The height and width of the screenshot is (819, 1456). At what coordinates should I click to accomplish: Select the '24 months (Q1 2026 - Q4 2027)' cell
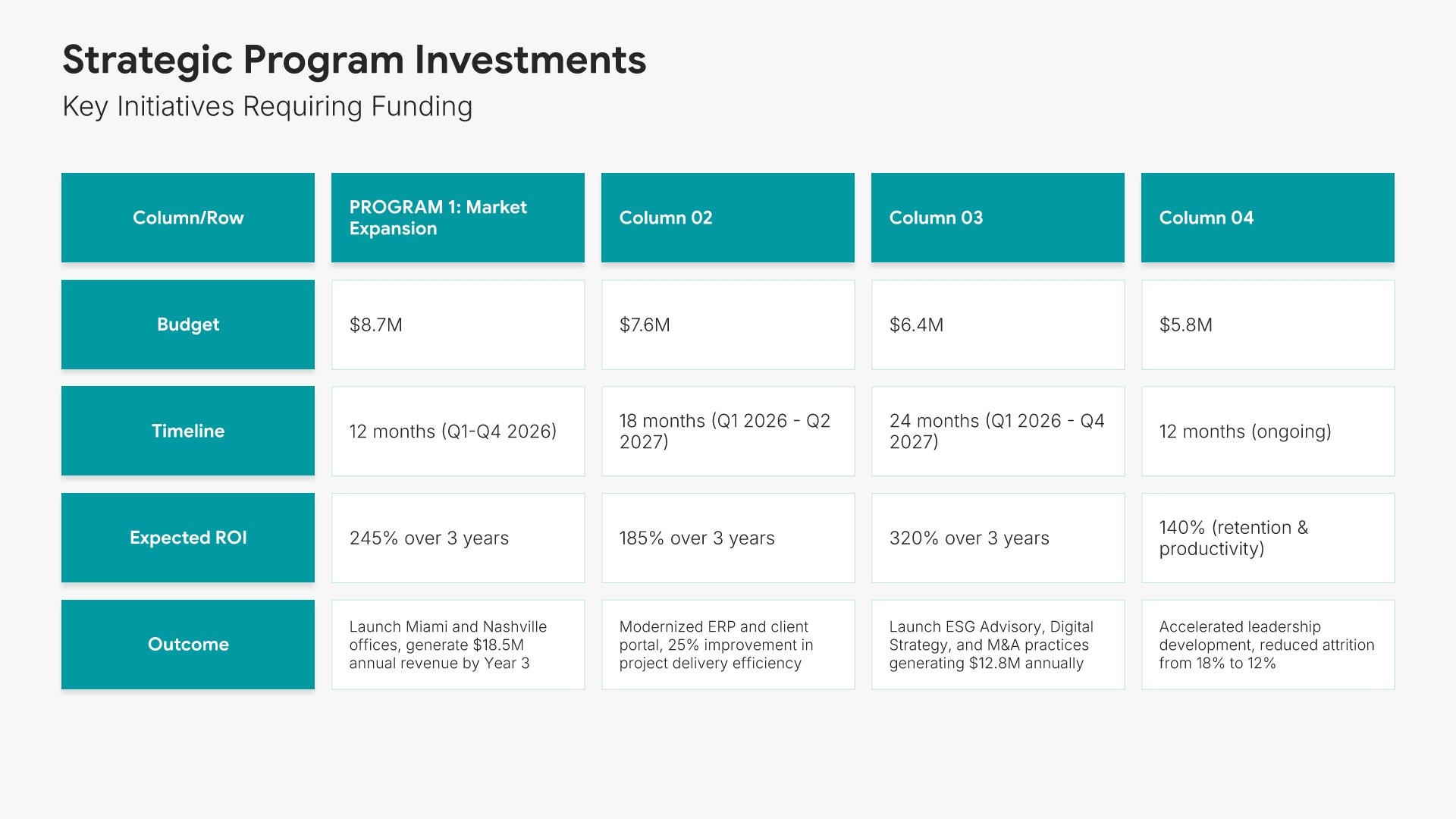pyautogui.click(x=997, y=431)
